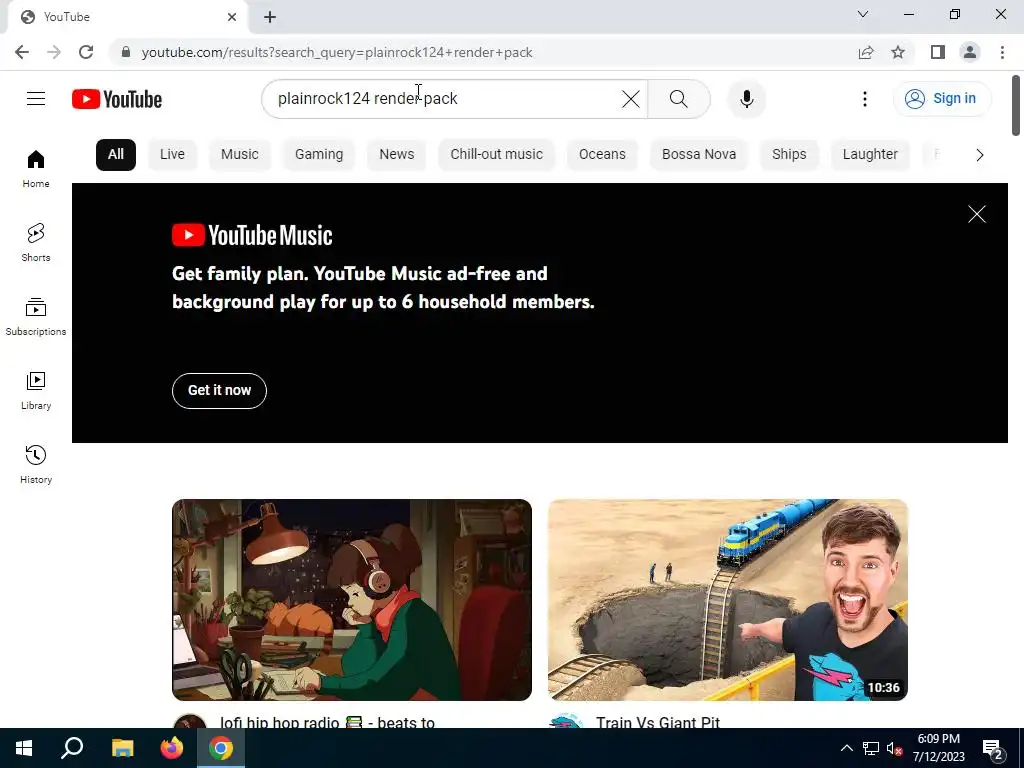This screenshot has width=1024, height=768.
Task: Launch Firefox from the taskbar
Action: point(172,748)
